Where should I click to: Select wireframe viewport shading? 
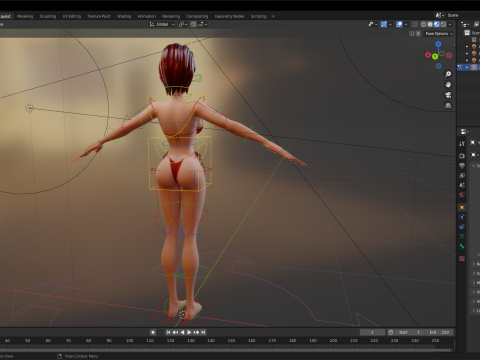(x=423, y=24)
